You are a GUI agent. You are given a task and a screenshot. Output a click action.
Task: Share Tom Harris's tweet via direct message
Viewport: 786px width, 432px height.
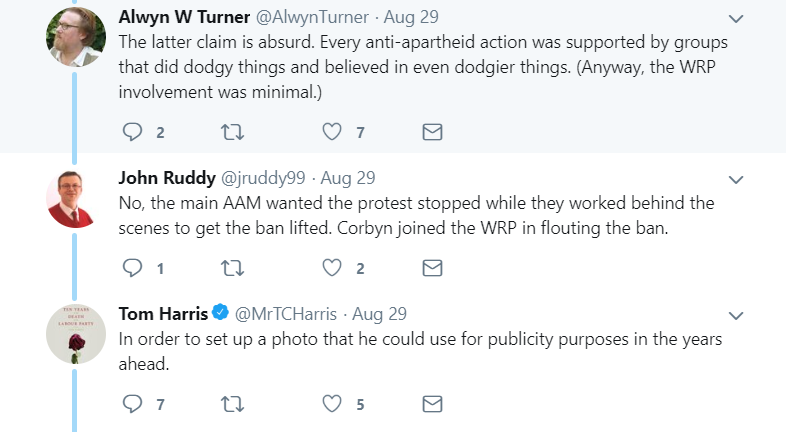(432, 404)
